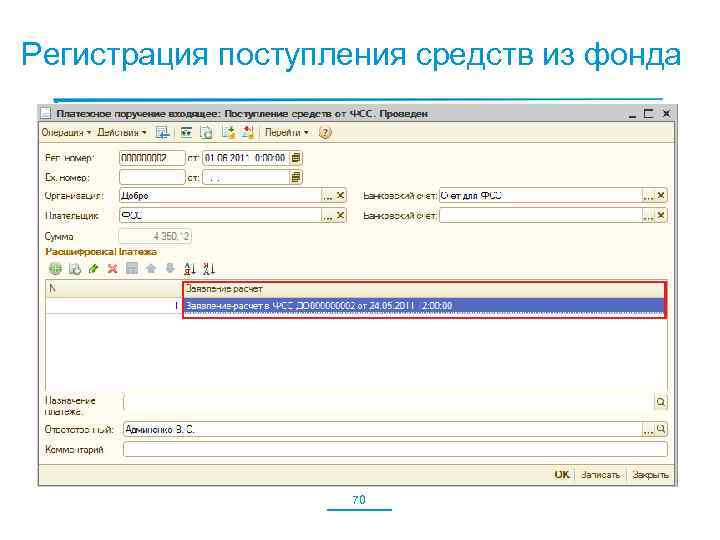Copy row in payment breakdown toolbar
The image size is (720, 540).
coord(75,269)
